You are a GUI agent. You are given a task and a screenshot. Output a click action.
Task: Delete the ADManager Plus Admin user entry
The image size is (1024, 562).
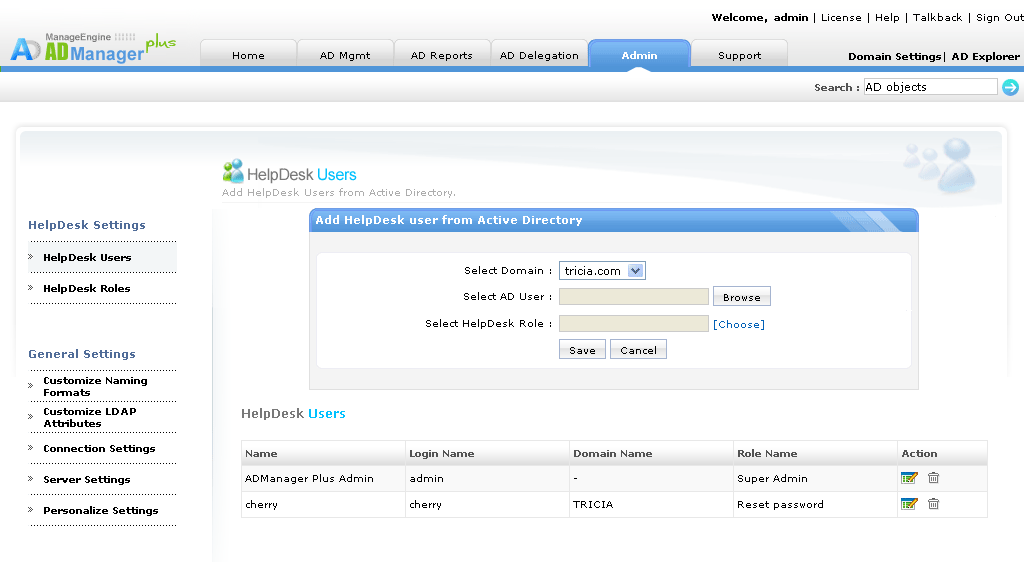[933, 478]
